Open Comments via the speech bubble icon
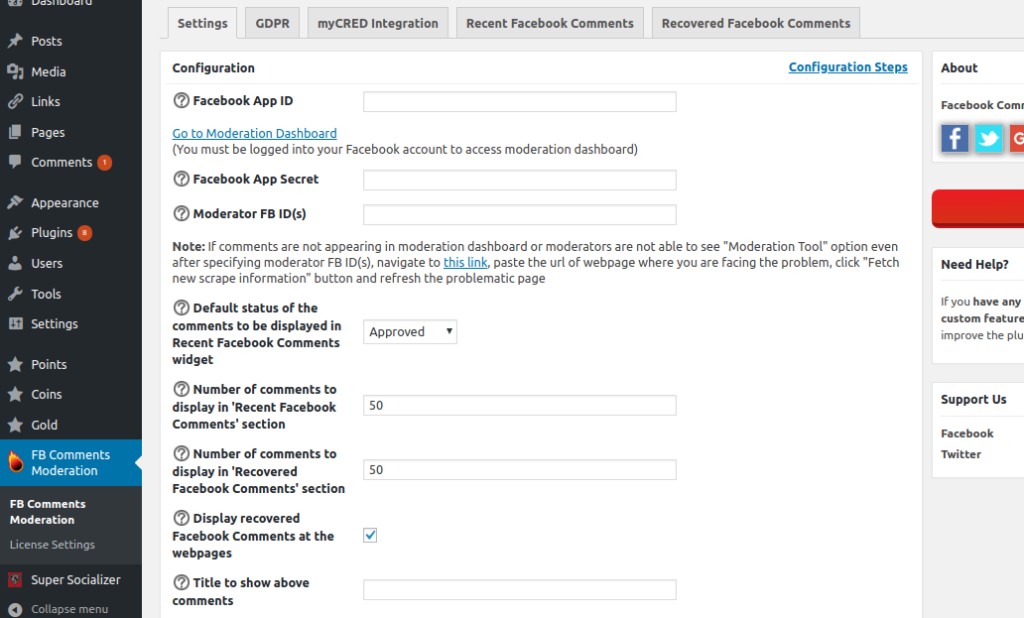1024x618 pixels. pos(14,162)
